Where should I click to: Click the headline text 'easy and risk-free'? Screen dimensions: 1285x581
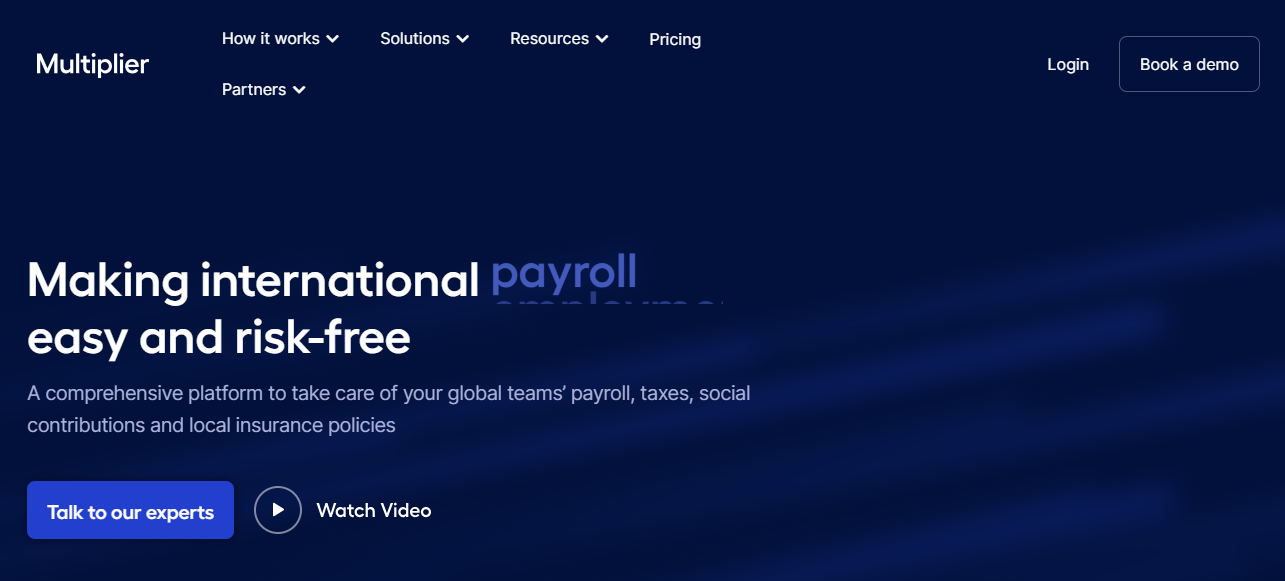219,338
